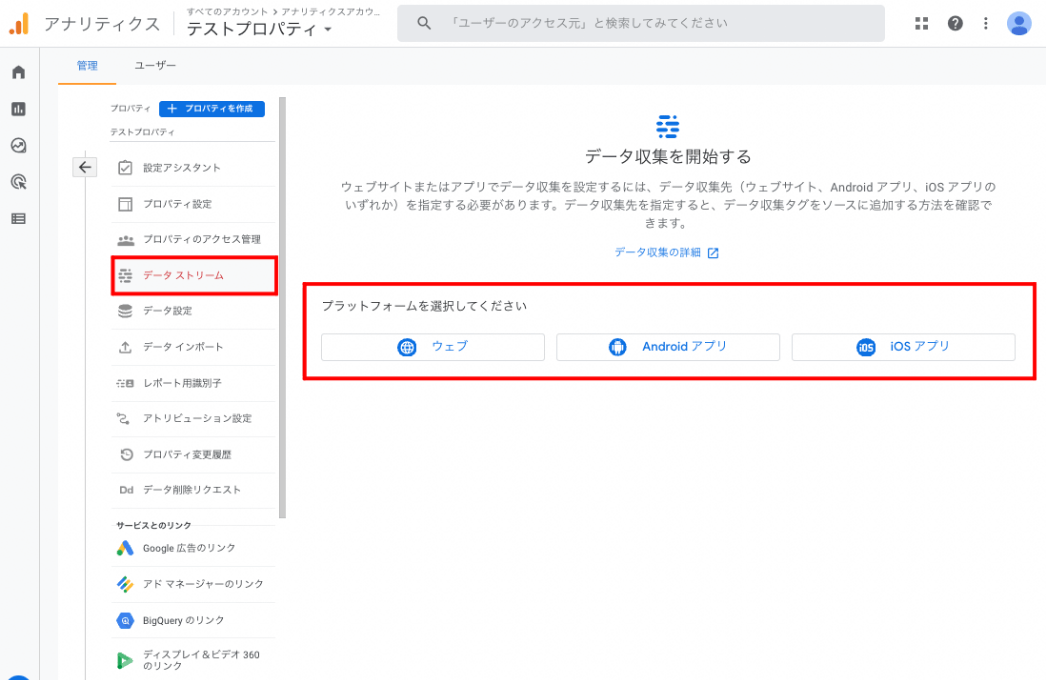The height and width of the screenshot is (680, 1046).
Task: Click the search input field
Action: pos(640,23)
